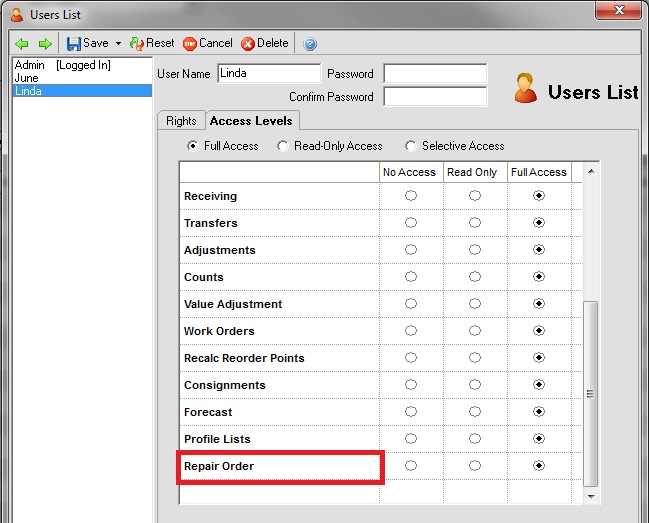
Task: Click the Save floppy disk icon
Action: pos(74,44)
